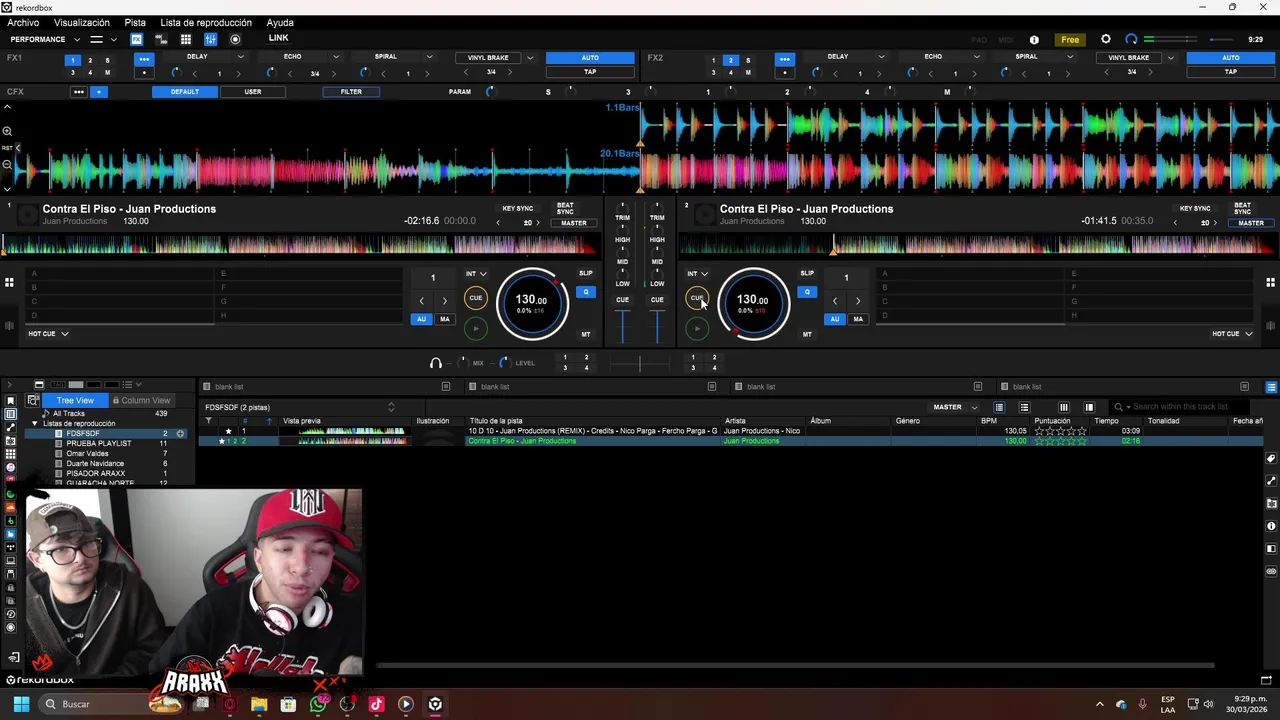The width and height of the screenshot is (1280, 720).
Task: Switch to the Column View tab
Action: [x=141, y=400]
